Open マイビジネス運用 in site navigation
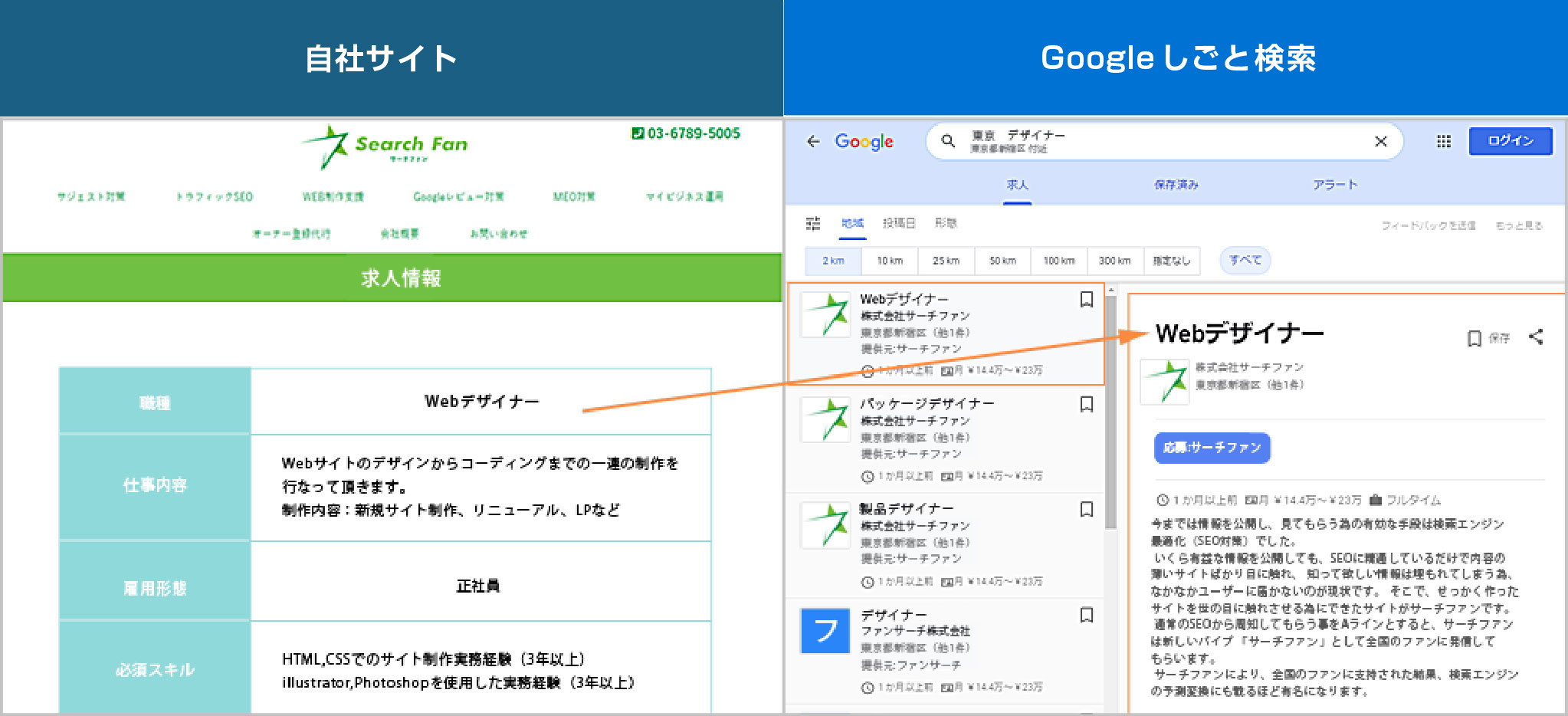This screenshot has width=1568, height=716. (x=684, y=197)
